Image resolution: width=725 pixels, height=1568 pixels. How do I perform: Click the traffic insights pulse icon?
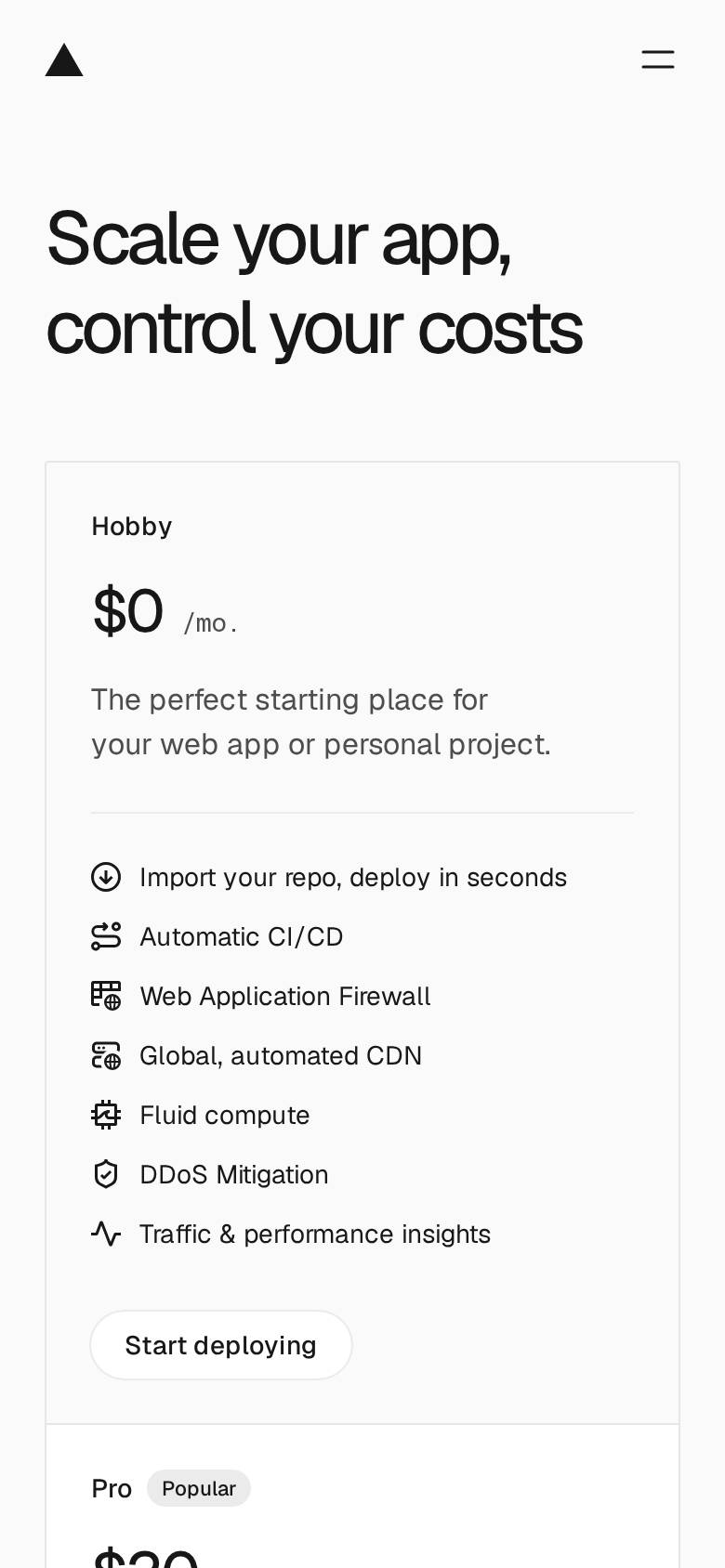pyautogui.click(x=106, y=1234)
